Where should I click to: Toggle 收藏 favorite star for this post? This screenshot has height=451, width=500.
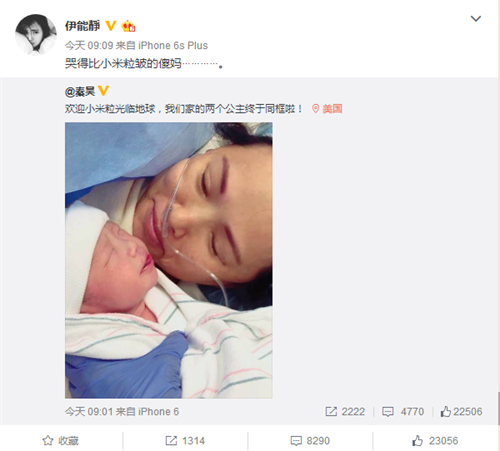60,441
